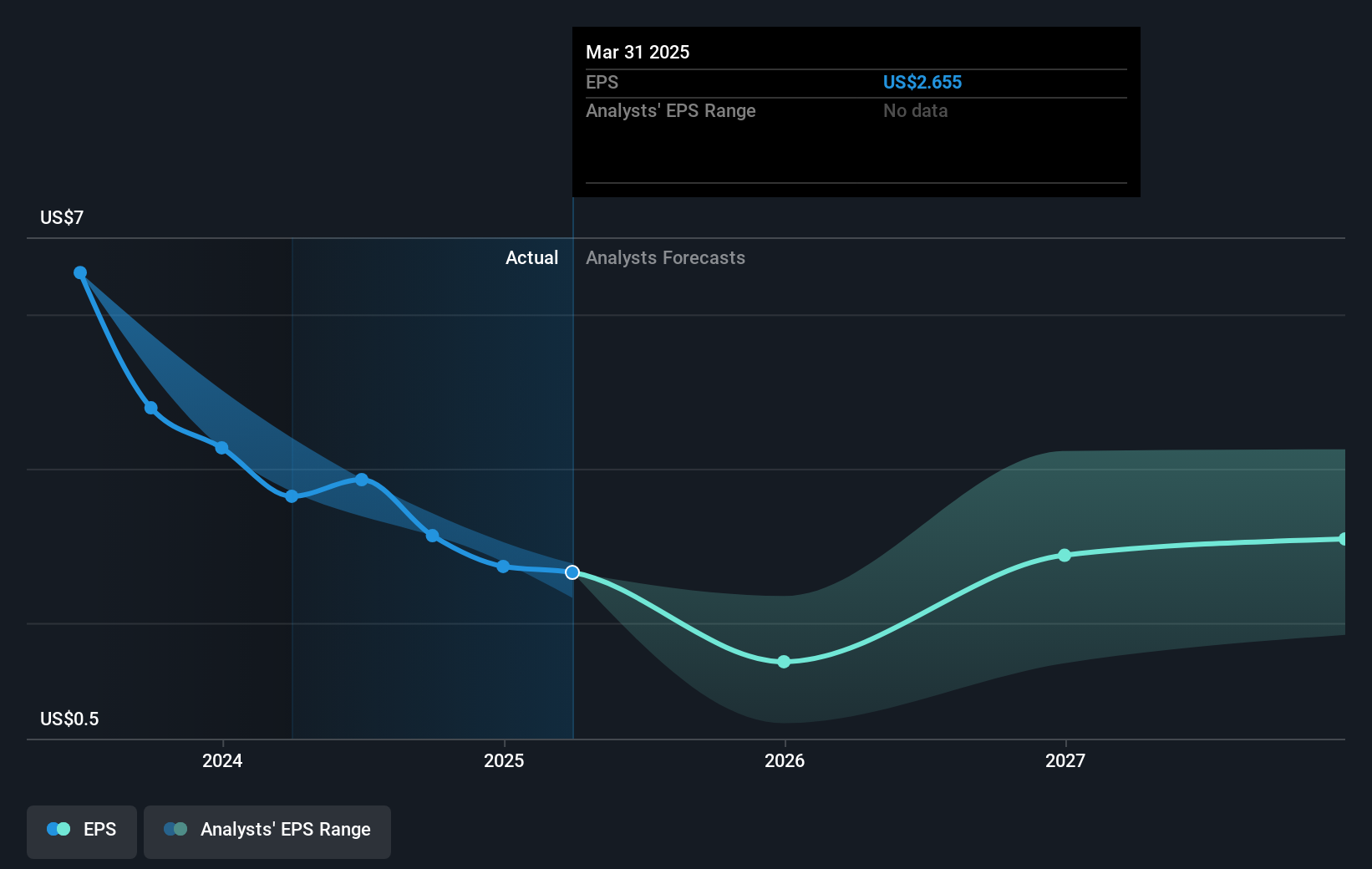Click the US$2.655 EPS value in tooltip
Screen dimensions: 1372x869
[x=922, y=82]
